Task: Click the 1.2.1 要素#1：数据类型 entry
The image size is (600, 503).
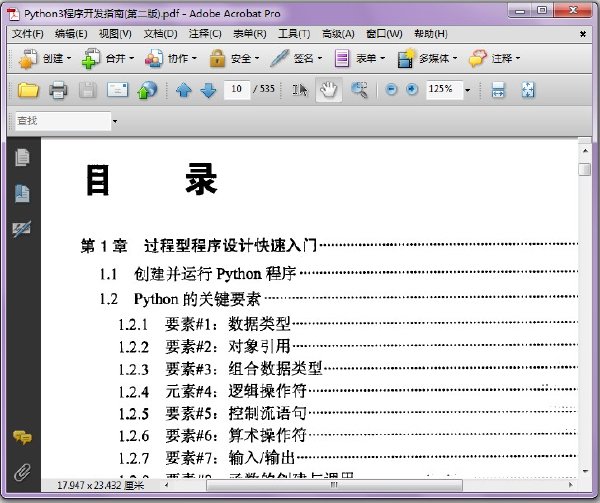Action: (204, 324)
